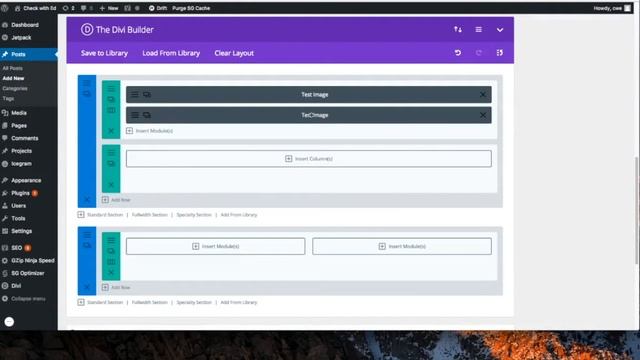
Task: Delete the Insert Column(s) row
Action: tap(111, 185)
